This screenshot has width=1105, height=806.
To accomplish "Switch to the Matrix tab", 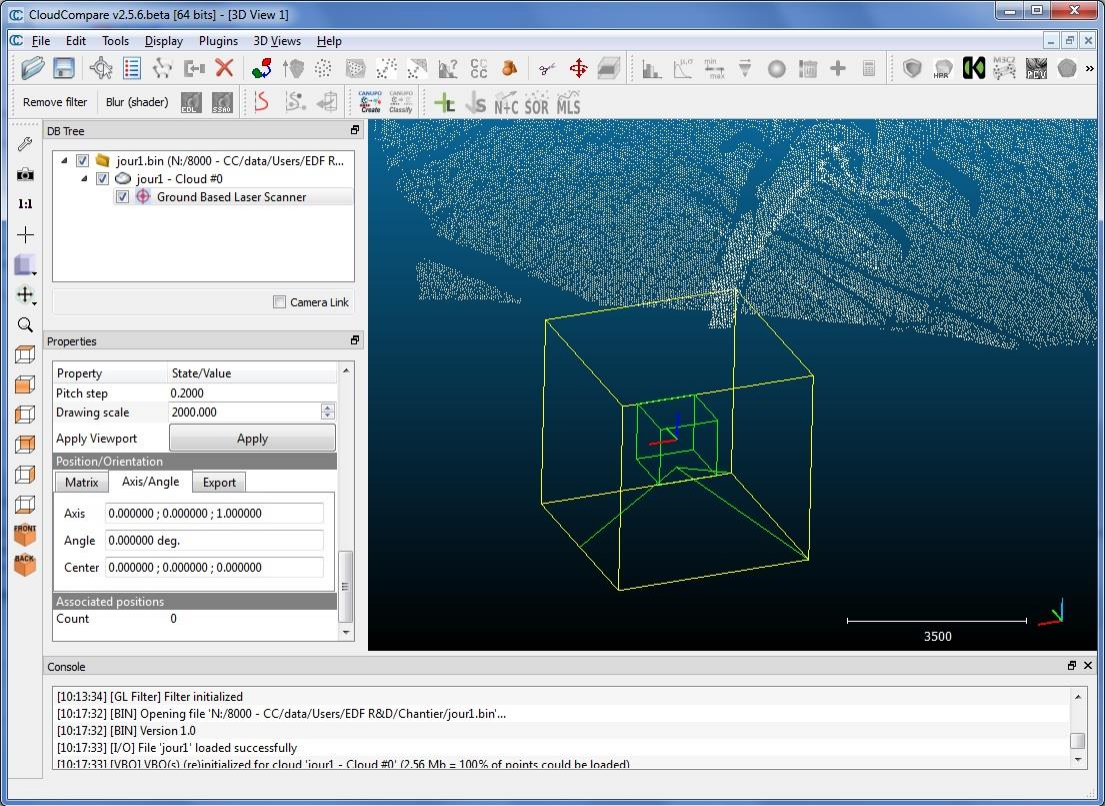I will [82, 483].
